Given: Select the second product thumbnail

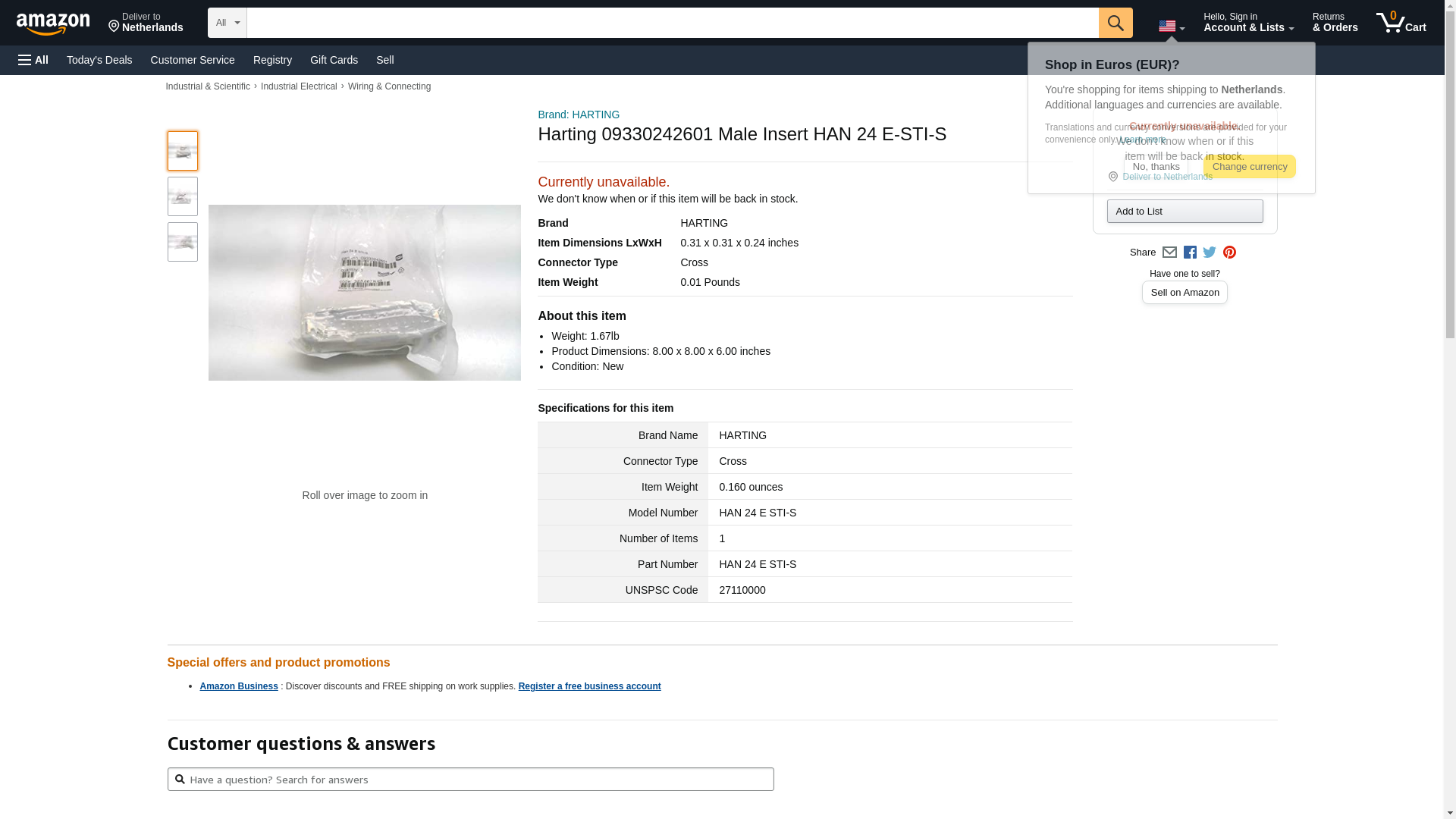Looking at the screenshot, I should click(x=183, y=196).
